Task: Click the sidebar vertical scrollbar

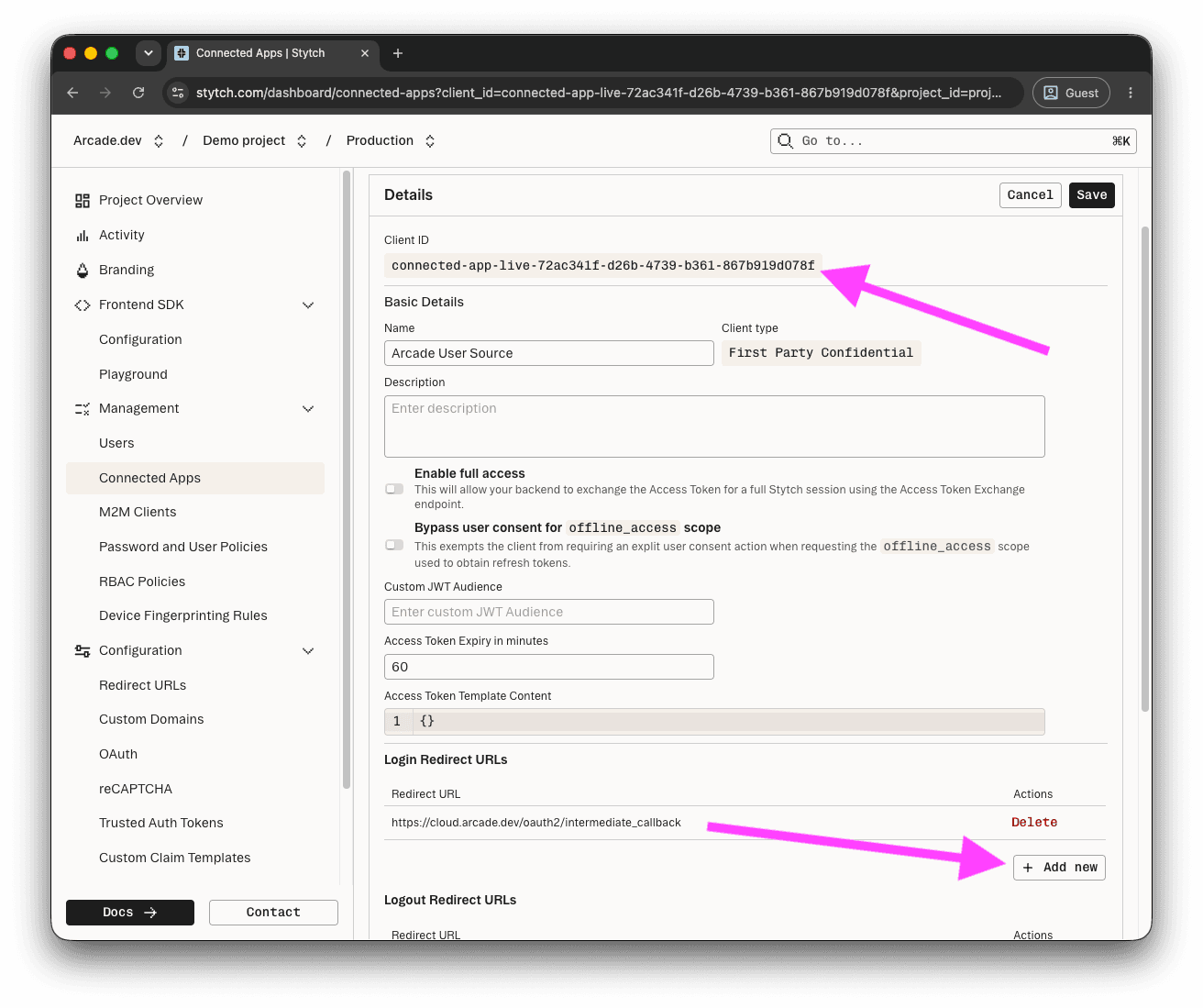Action: click(x=347, y=479)
